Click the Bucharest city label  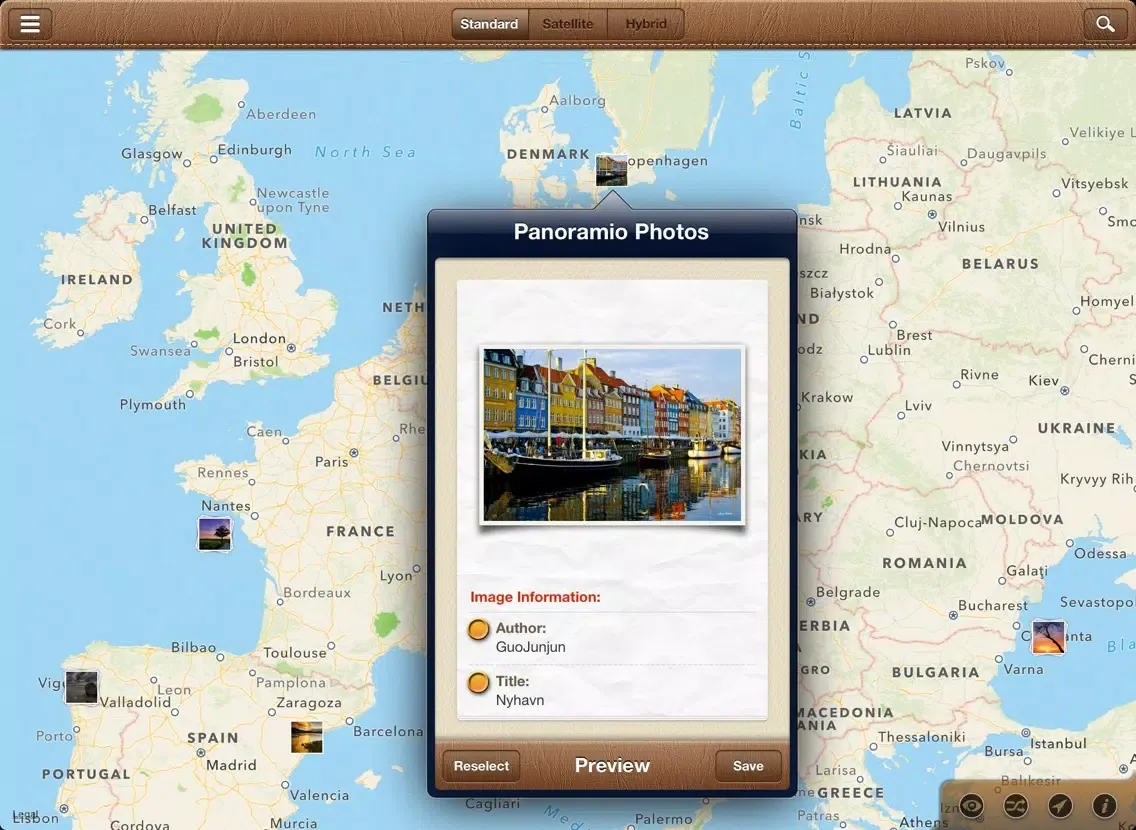pos(993,605)
